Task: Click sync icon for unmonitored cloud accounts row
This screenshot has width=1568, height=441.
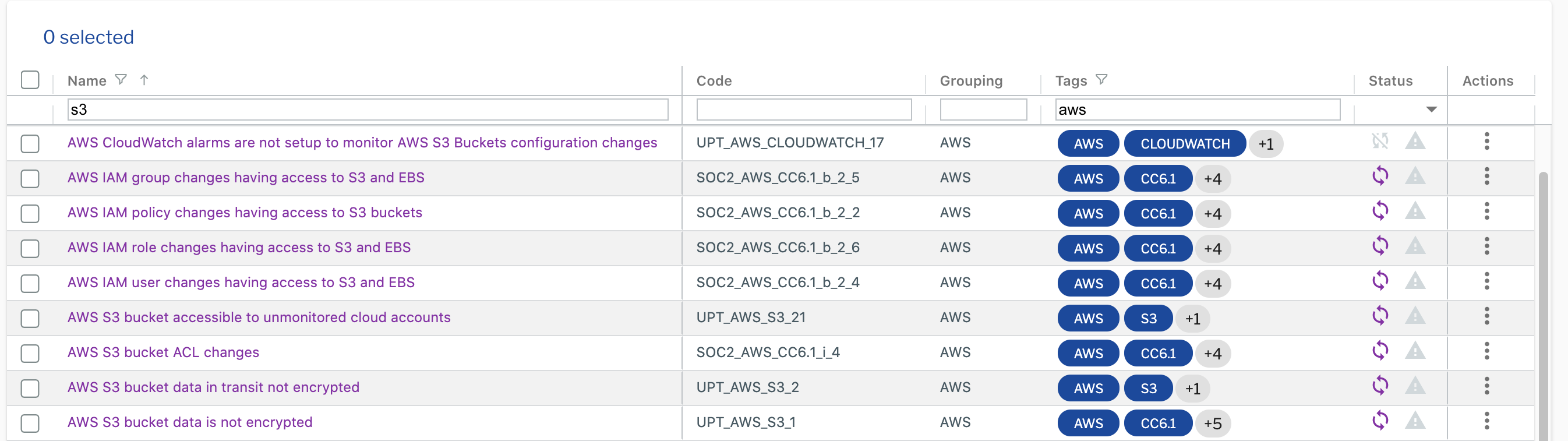Action: pyautogui.click(x=1380, y=316)
